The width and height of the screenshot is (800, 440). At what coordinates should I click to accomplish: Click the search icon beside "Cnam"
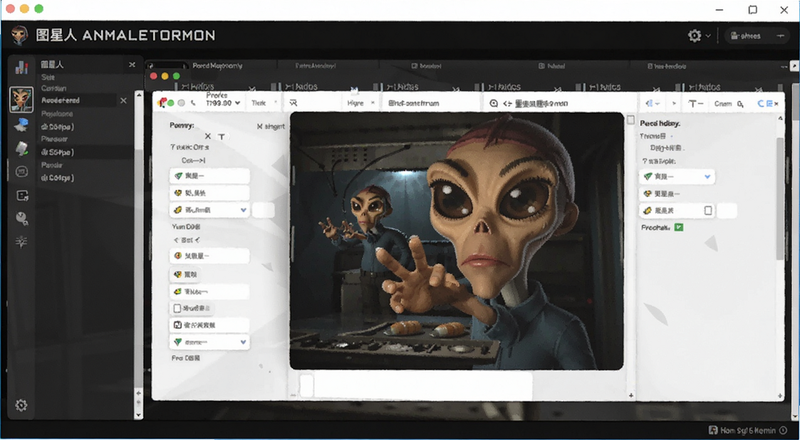click(740, 104)
